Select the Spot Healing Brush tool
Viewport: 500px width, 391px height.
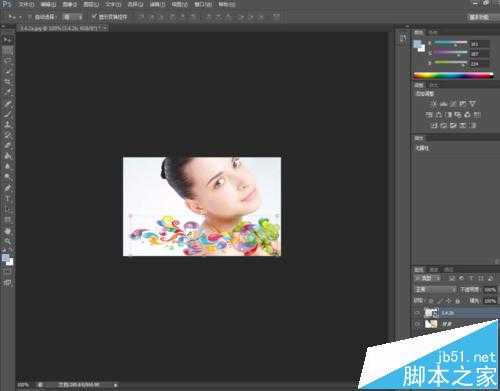click(x=7, y=104)
